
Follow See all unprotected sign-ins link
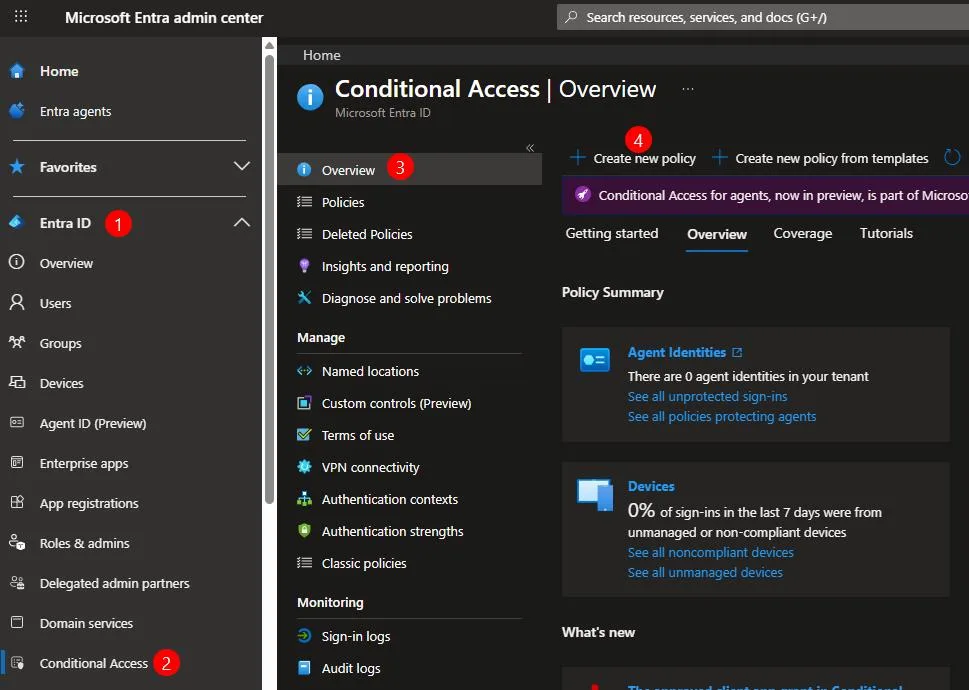708,397
